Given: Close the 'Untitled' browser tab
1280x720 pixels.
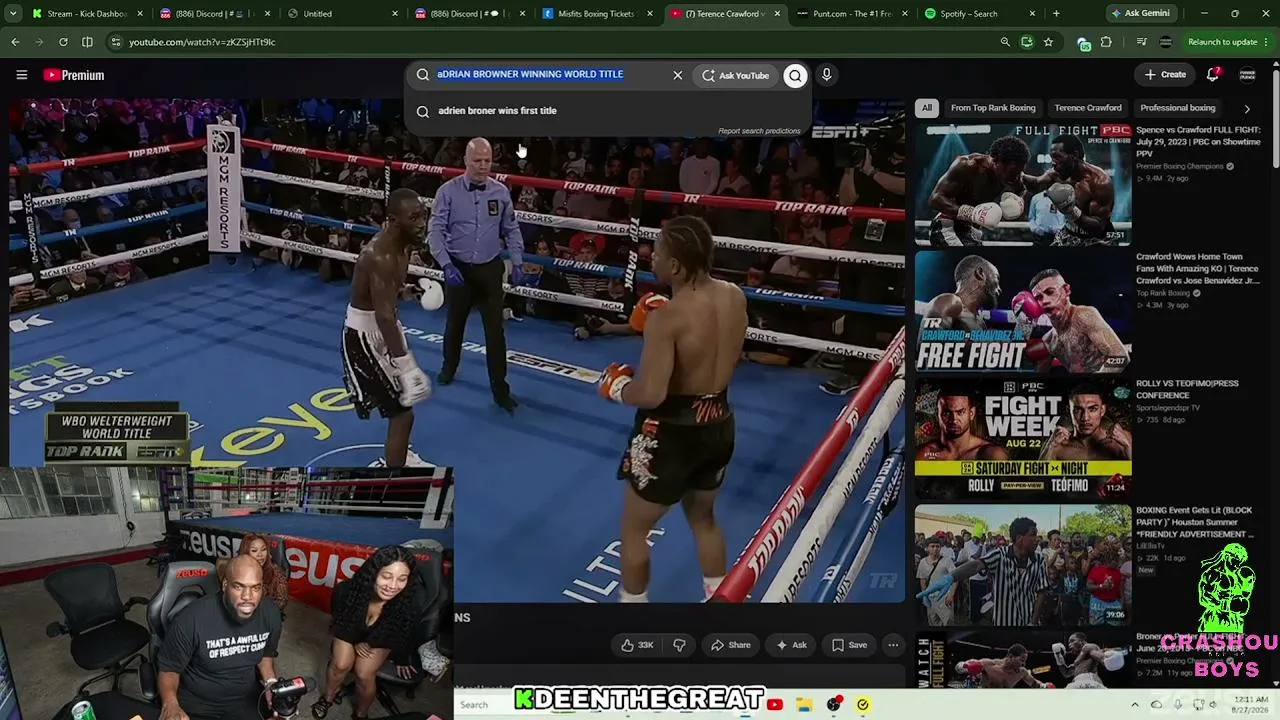Looking at the screenshot, I should click(395, 14).
